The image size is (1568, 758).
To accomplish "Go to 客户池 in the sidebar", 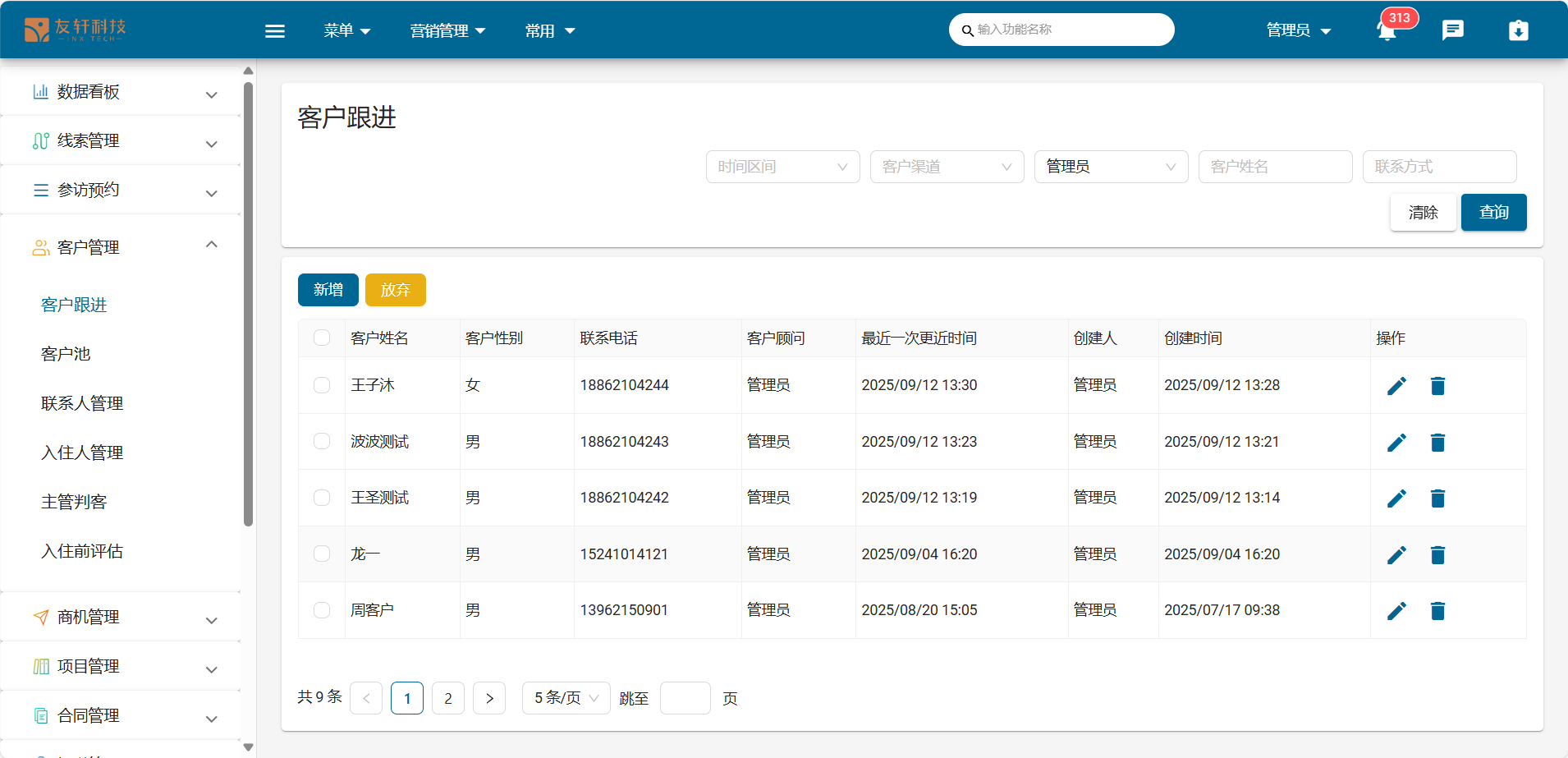I will tap(66, 354).
